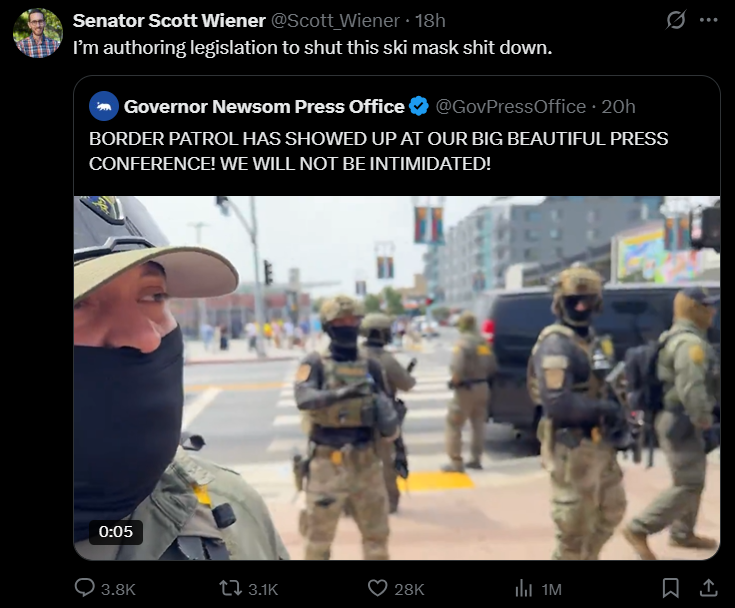Click the Grok explain icon
The width and height of the screenshot is (735, 608).
tap(675, 20)
